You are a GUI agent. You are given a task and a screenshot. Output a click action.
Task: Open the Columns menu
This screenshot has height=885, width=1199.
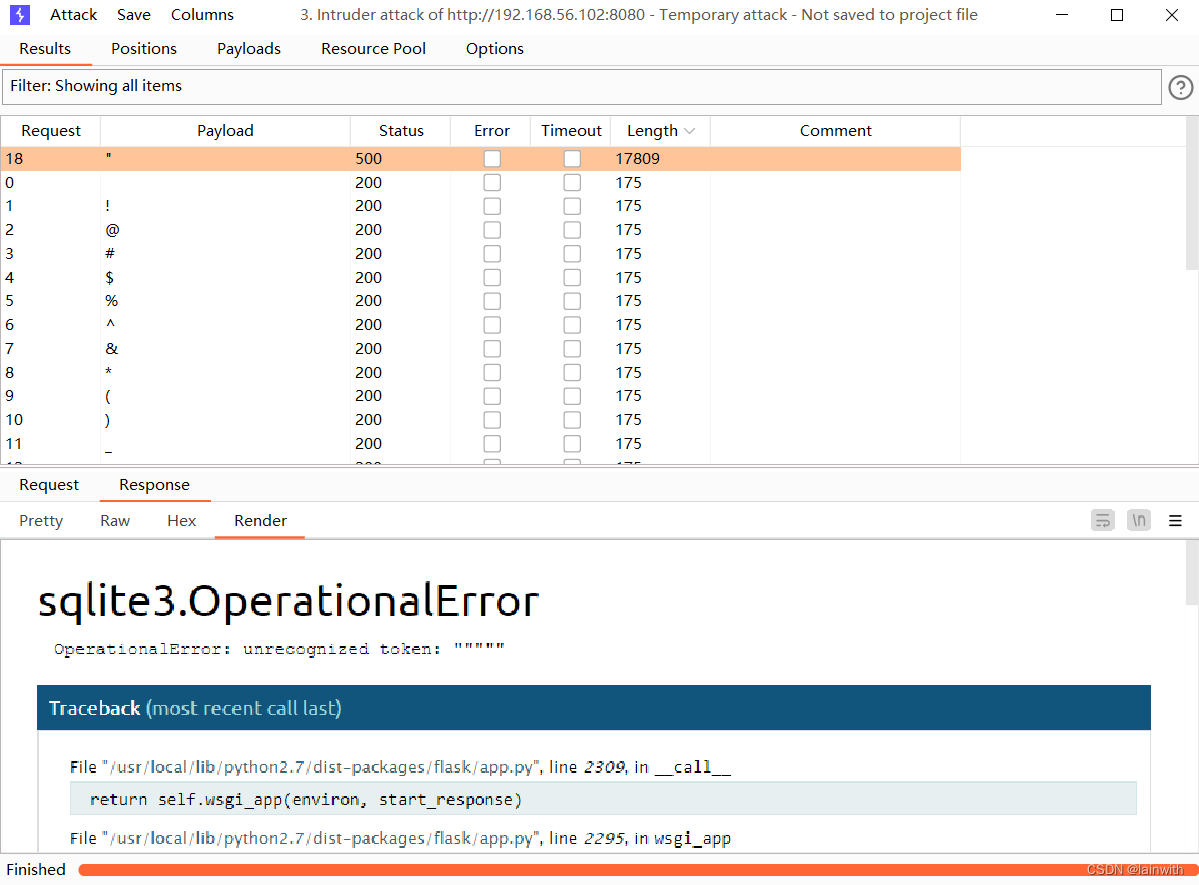202,15
